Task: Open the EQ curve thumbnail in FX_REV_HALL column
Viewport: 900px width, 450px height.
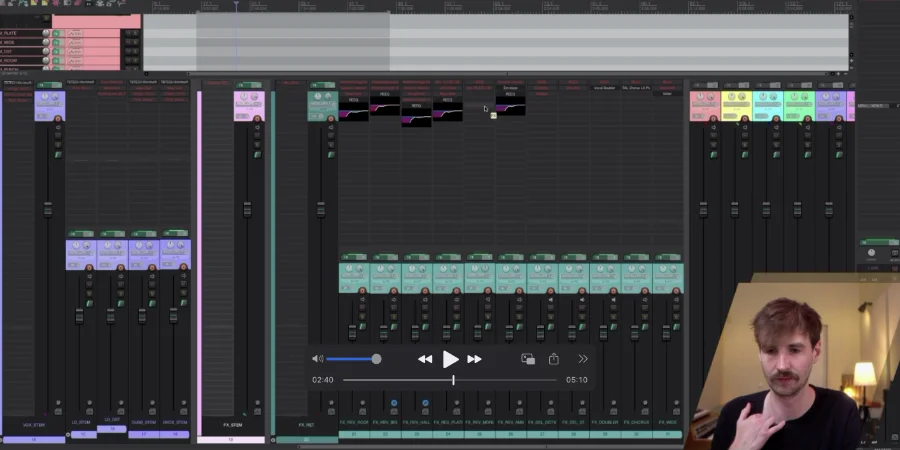Action: pos(416,118)
